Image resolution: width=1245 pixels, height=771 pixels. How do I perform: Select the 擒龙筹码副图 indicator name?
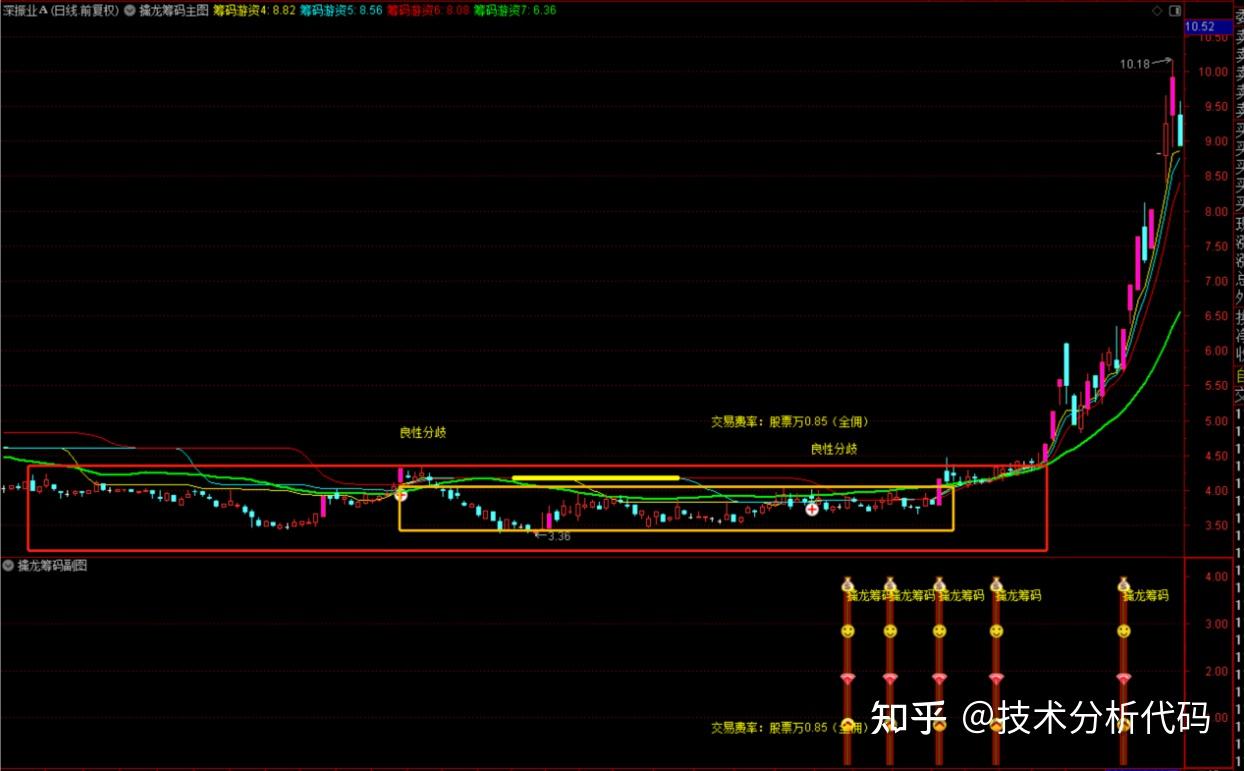pos(53,566)
